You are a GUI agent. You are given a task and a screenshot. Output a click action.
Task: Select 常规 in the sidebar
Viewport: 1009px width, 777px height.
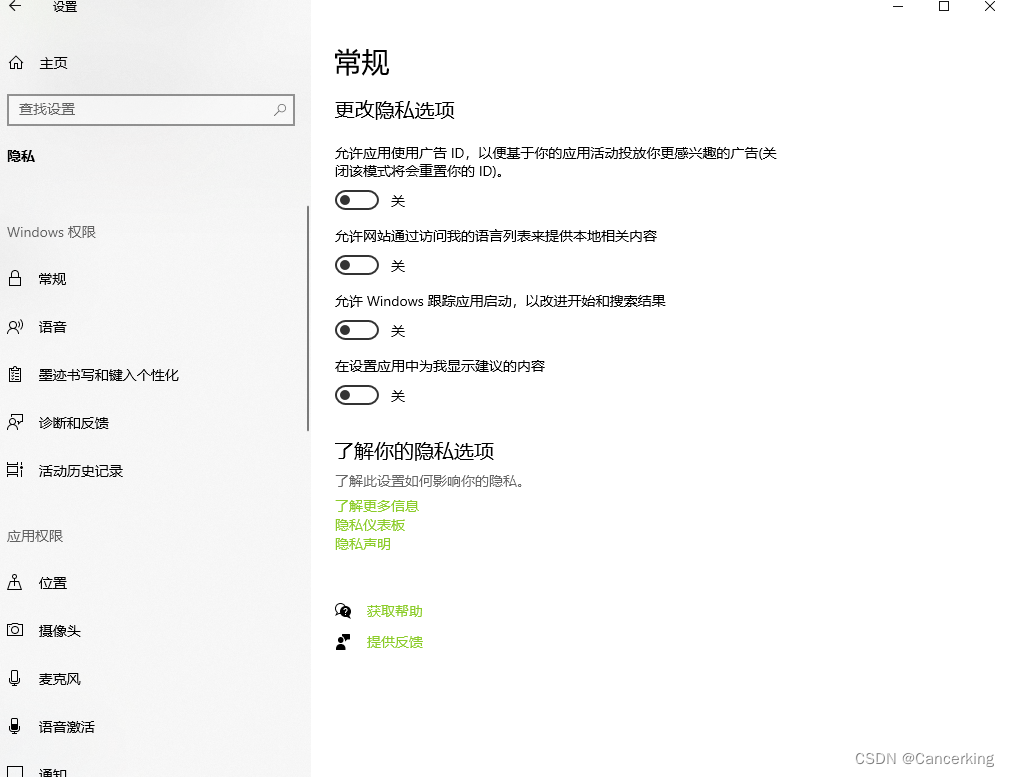pyautogui.click(x=52, y=279)
